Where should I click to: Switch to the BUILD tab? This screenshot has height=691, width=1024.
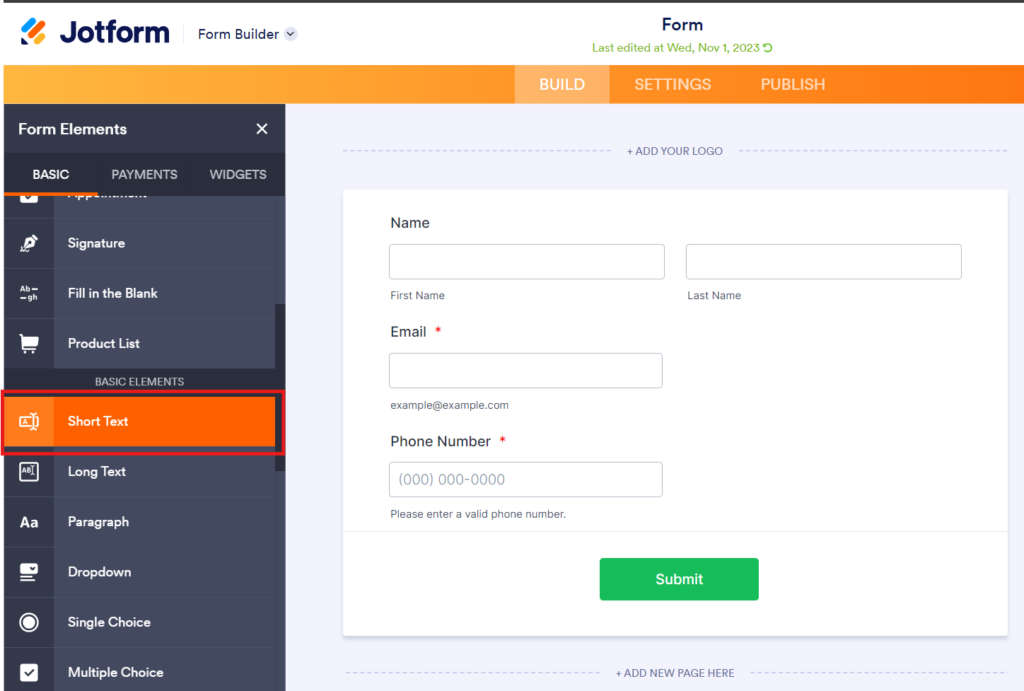point(562,84)
